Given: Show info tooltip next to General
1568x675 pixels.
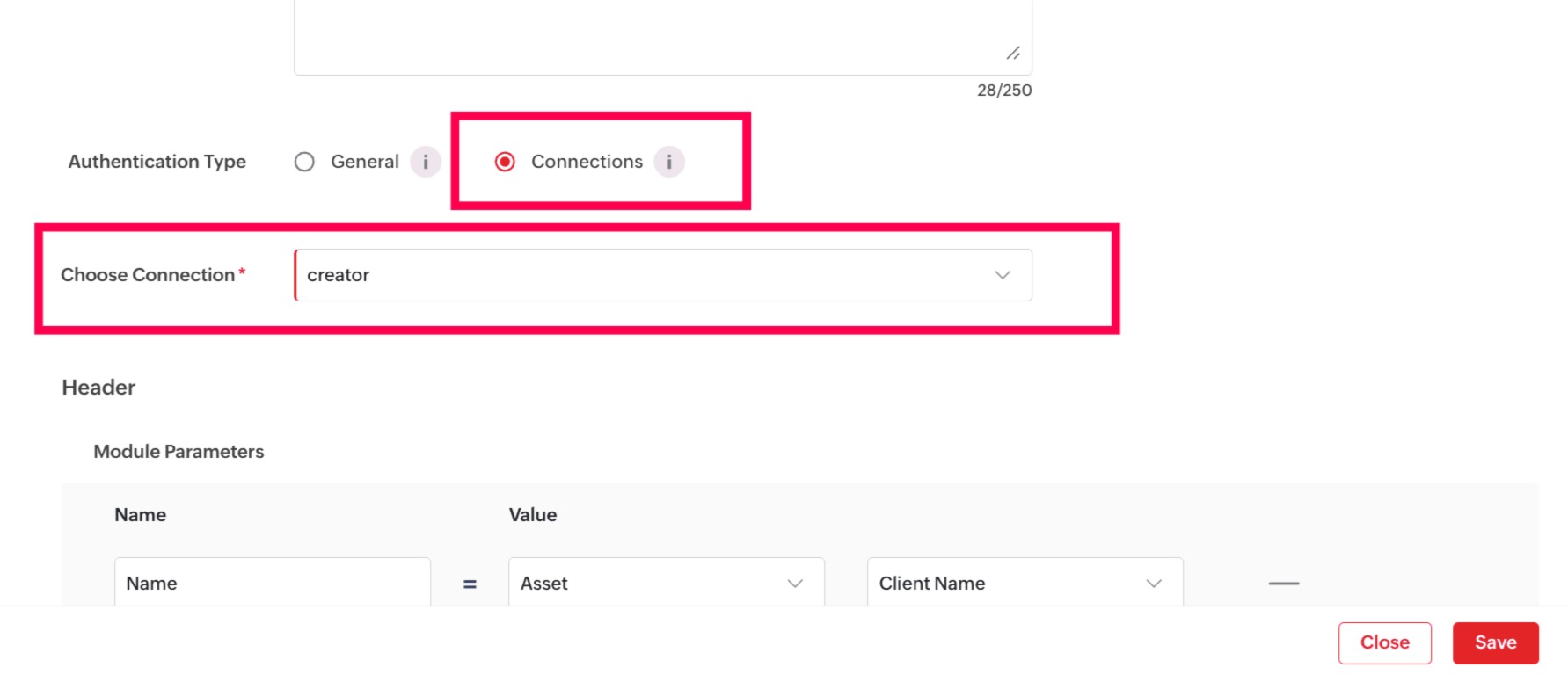Looking at the screenshot, I should tap(426, 162).
